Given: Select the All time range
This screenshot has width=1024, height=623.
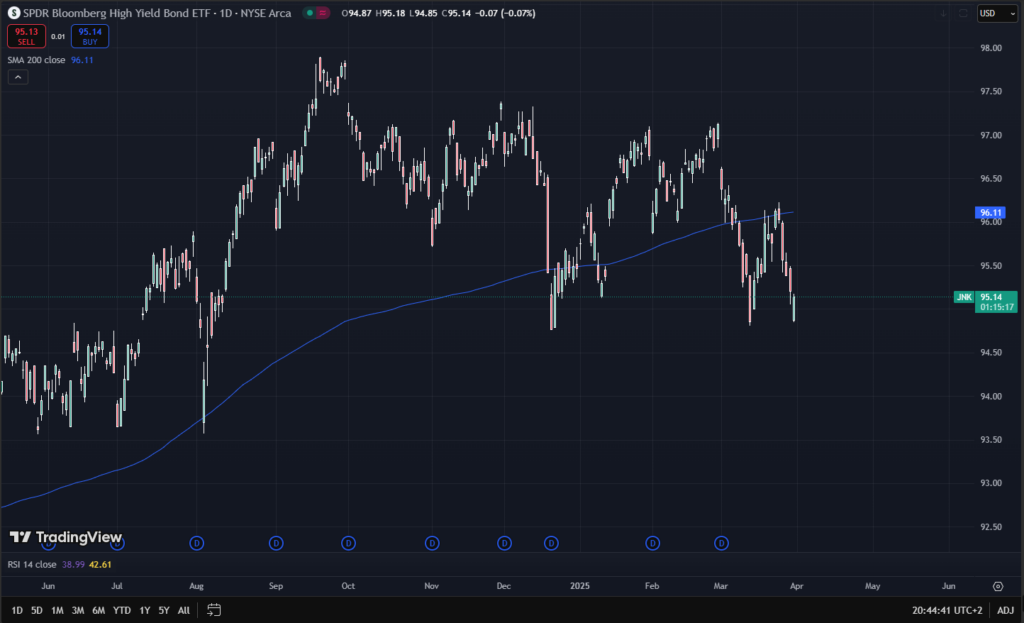Looking at the screenshot, I should tap(184, 610).
